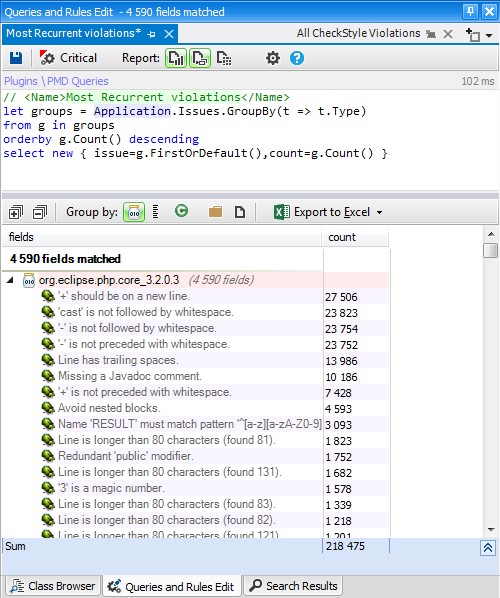Open query settings gear icon
Image resolution: width=500 pixels, height=598 pixels.
point(273,58)
